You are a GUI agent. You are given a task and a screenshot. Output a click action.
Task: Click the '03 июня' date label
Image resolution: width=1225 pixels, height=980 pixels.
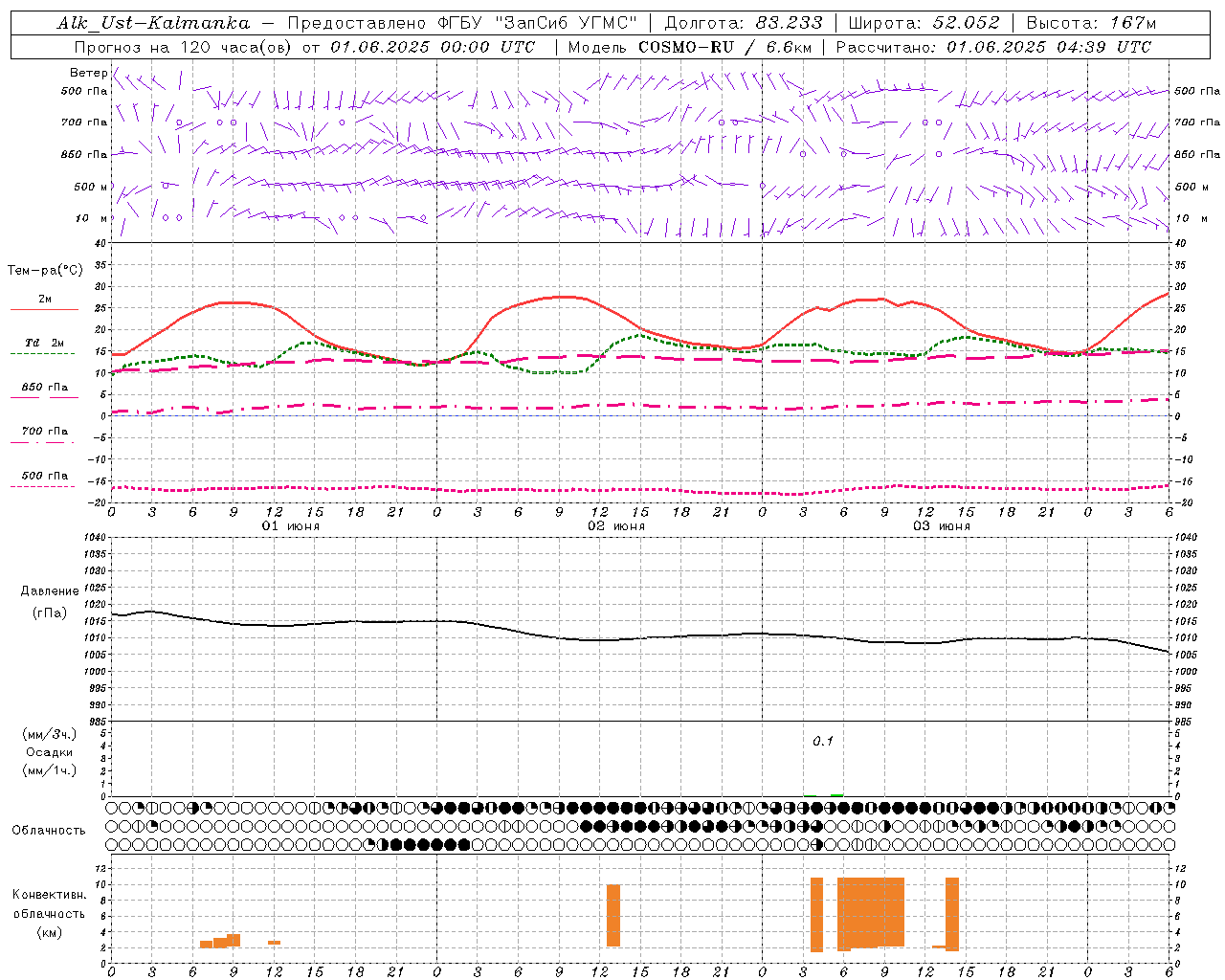click(942, 526)
